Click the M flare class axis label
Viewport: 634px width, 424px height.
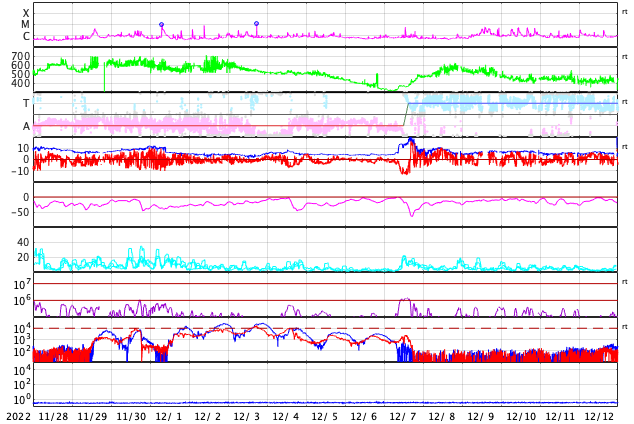(x=25, y=25)
